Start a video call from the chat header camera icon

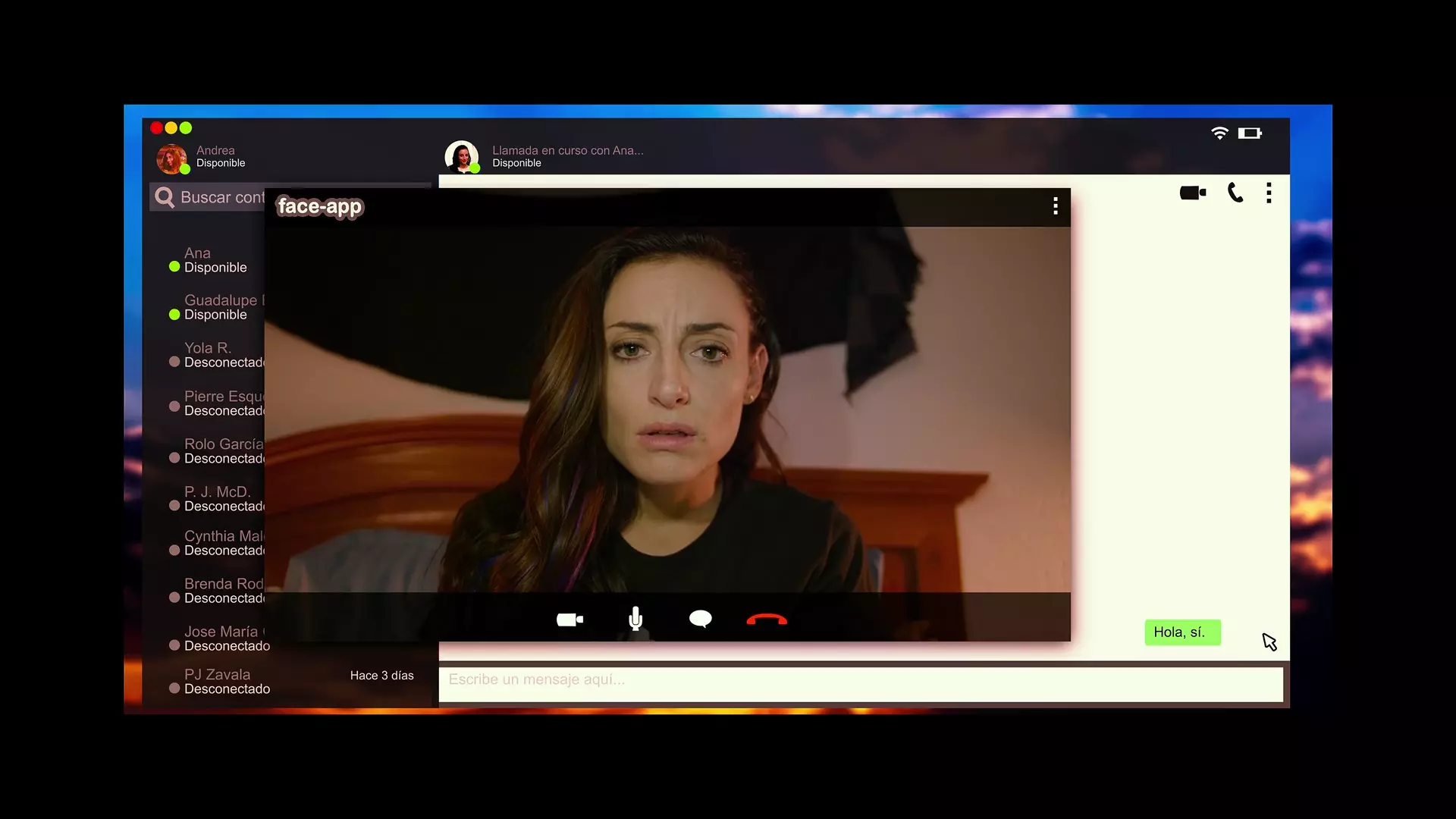coord(1192,193)
